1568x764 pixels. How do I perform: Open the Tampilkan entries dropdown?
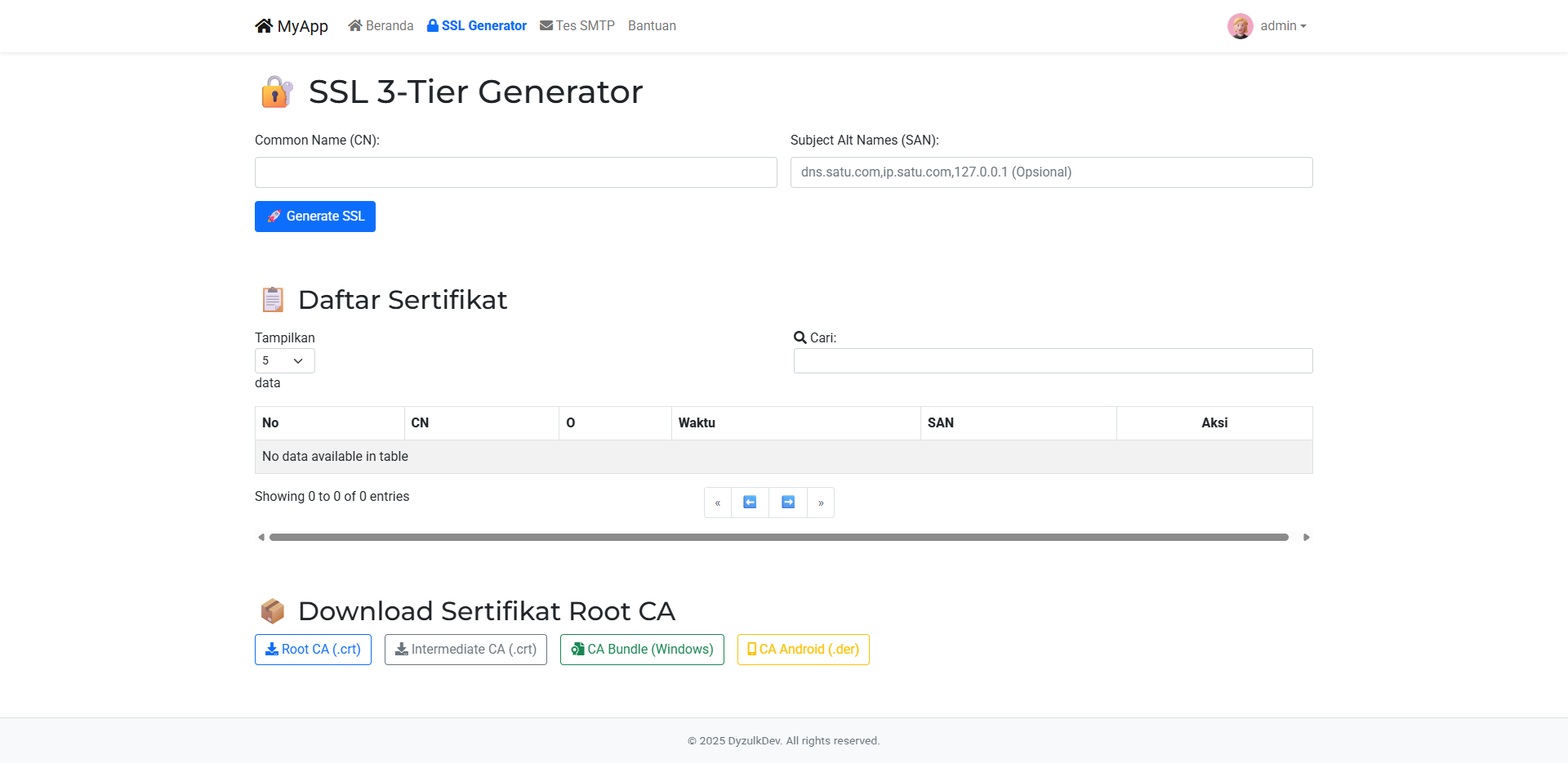[x=285, y=360]
